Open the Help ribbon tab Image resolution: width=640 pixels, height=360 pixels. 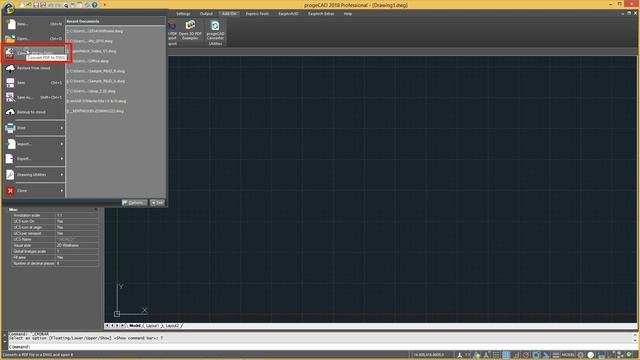tap(348, 14)
